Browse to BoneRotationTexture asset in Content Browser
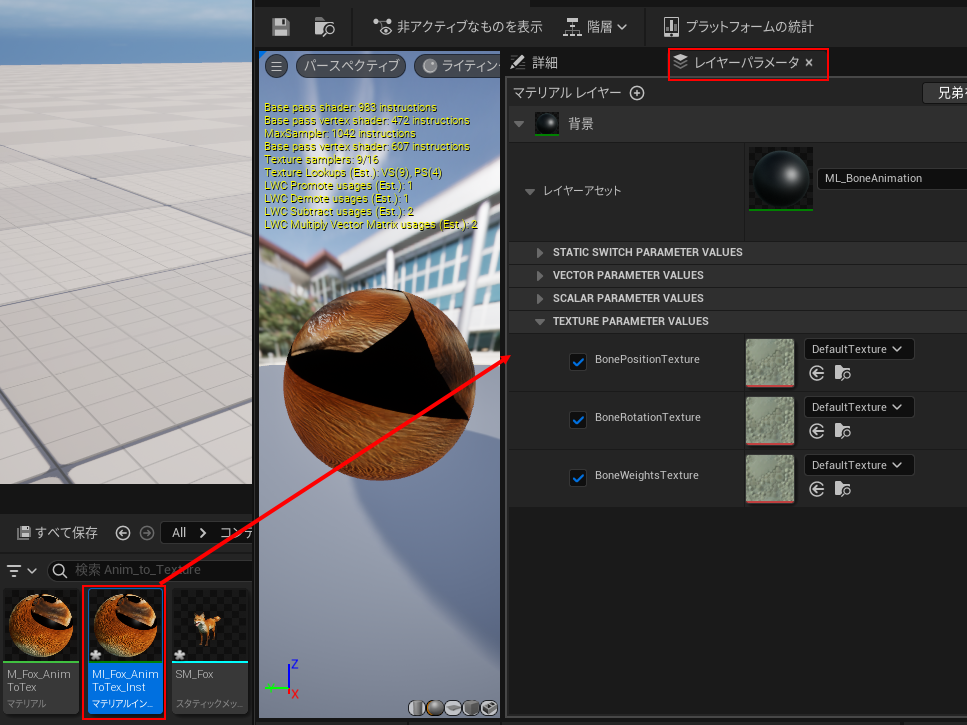 [843, 431]
